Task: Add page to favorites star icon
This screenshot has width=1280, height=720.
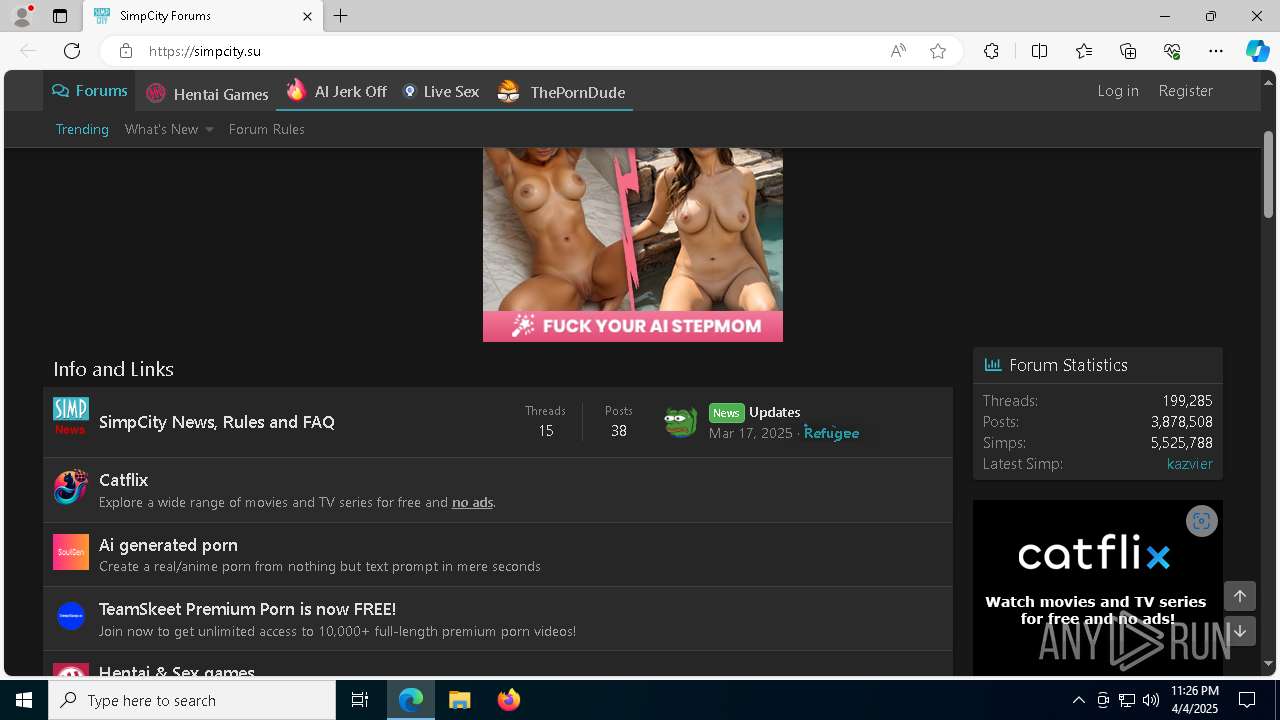Action: 938,51
